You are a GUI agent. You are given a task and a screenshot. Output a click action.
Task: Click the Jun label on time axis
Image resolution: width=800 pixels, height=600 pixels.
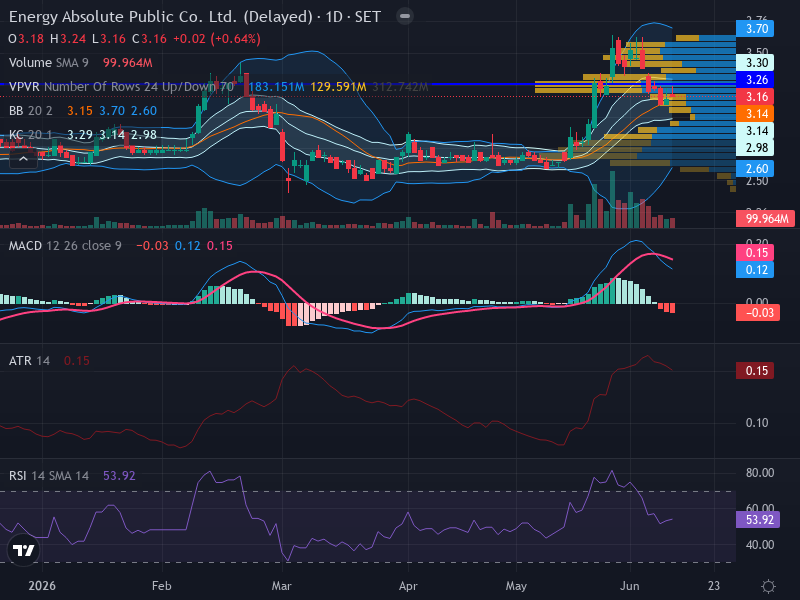(x=630, y=586)
